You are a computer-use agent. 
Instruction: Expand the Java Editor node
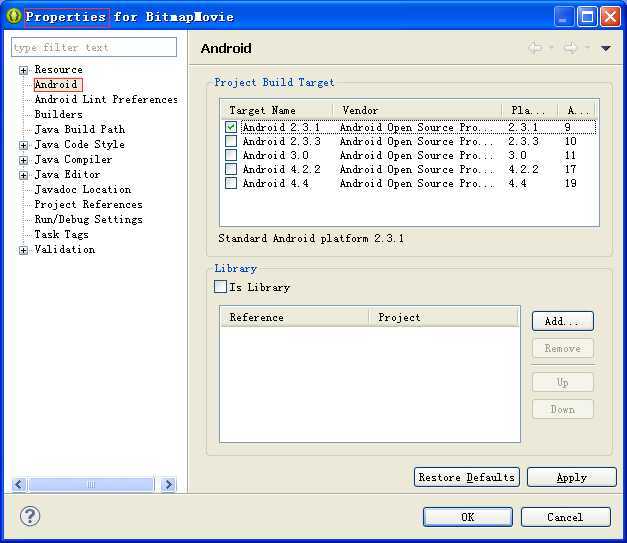point(23,175)
